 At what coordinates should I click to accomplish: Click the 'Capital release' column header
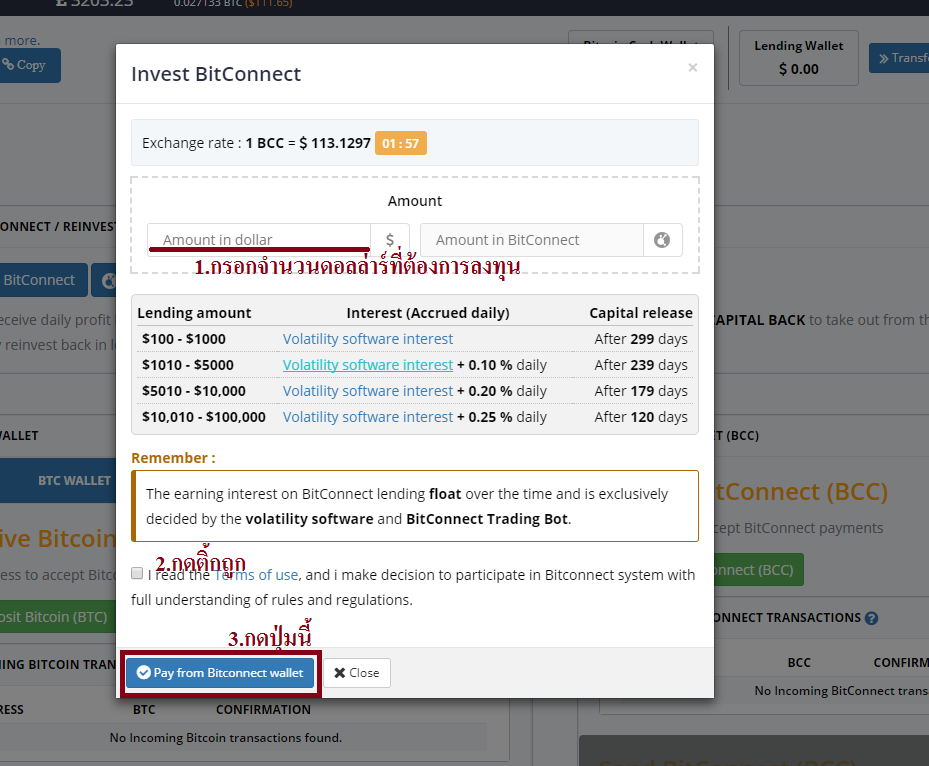(641, 313)
